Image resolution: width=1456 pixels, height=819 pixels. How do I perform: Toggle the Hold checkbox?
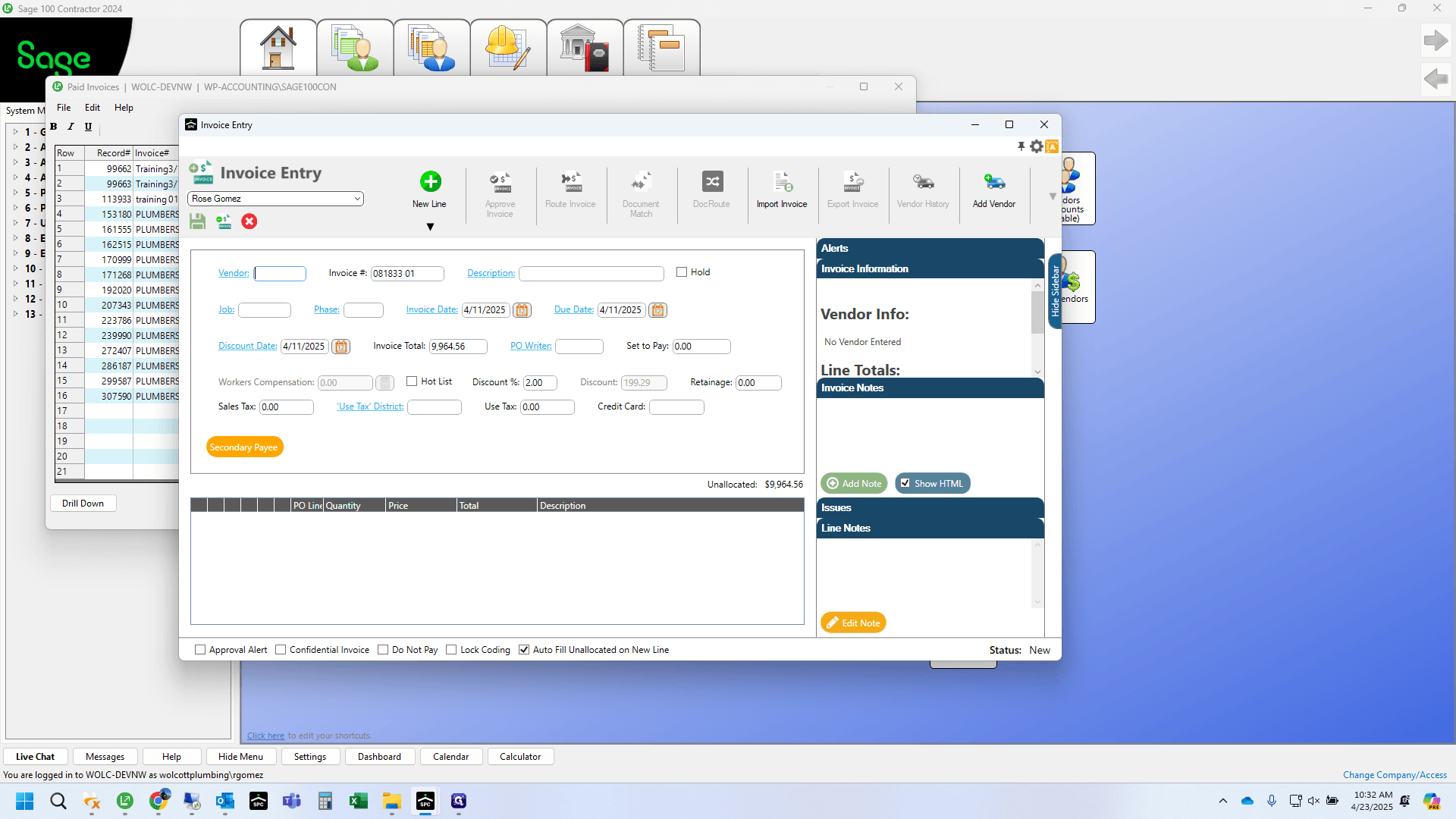pyautogui.click(x=682, y=272)
